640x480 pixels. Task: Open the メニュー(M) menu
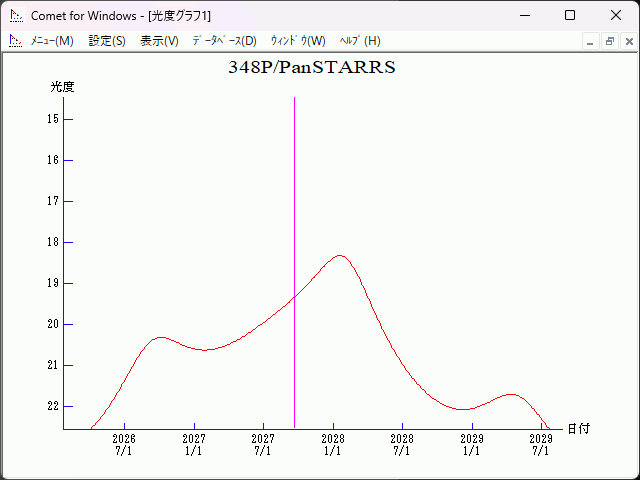tap(52, 41)
